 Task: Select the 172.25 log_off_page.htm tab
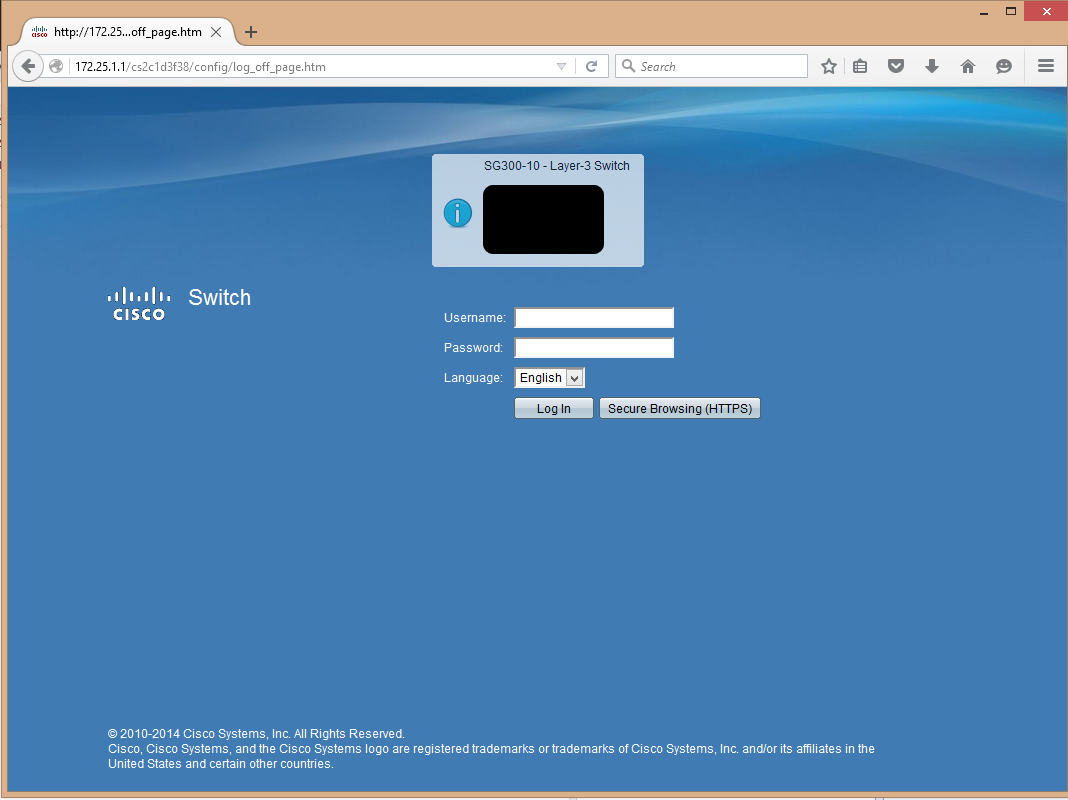(x=127, y=32)
